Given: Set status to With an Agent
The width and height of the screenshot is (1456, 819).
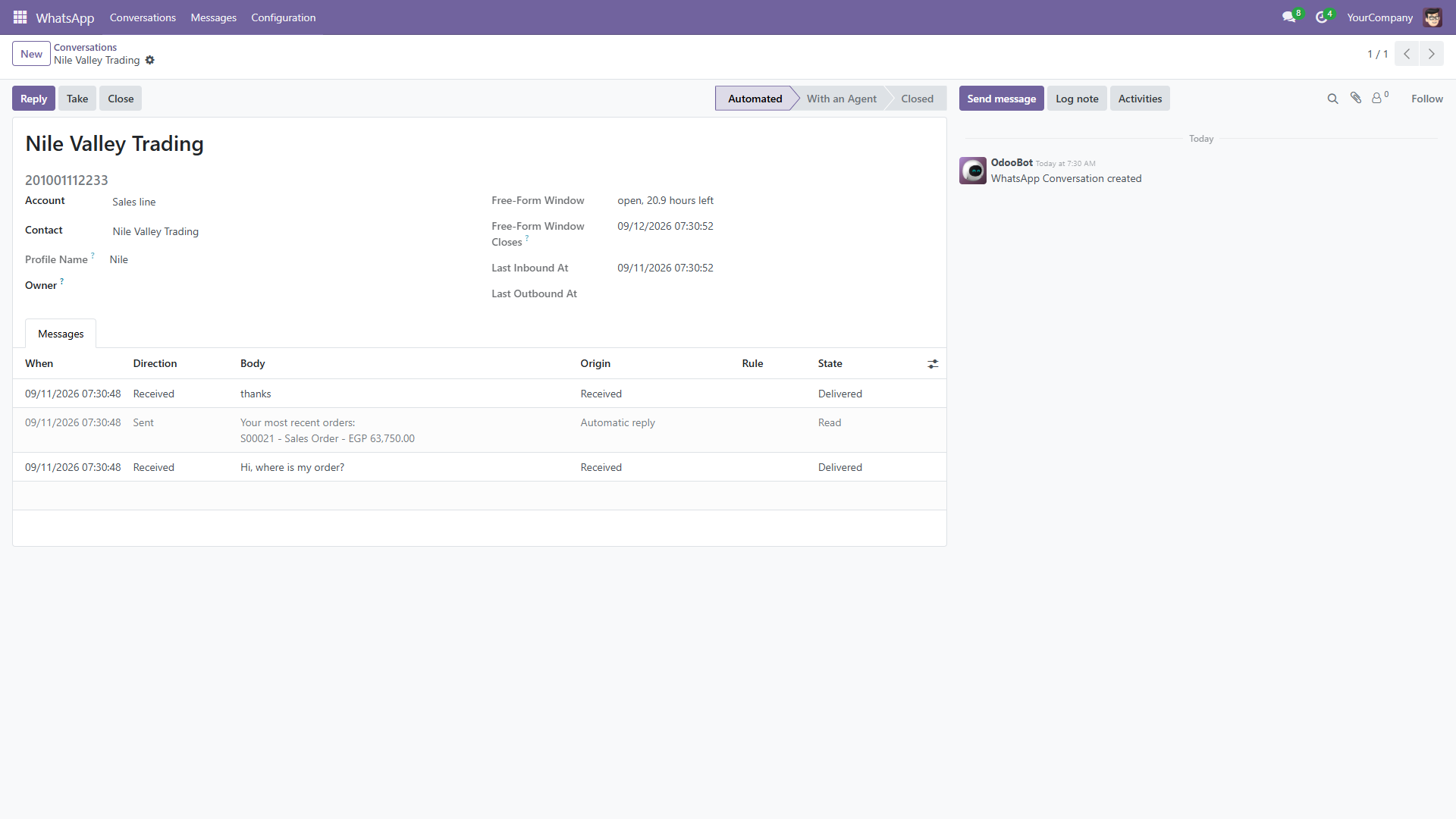Looking at the screenshot, I should (841, 99).
